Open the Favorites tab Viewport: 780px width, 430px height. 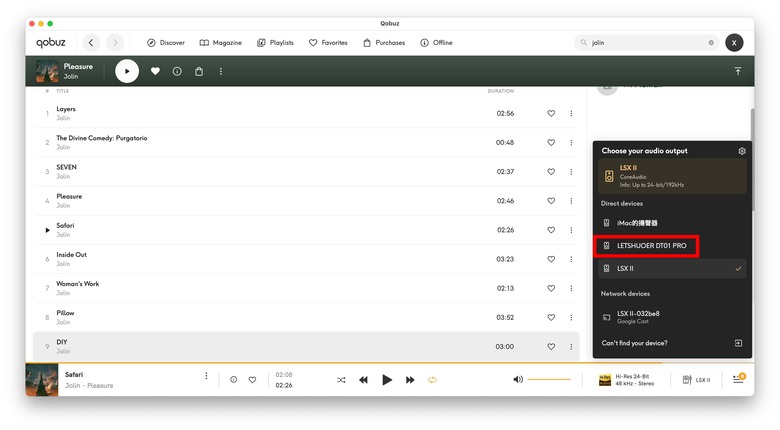[328, 43]
